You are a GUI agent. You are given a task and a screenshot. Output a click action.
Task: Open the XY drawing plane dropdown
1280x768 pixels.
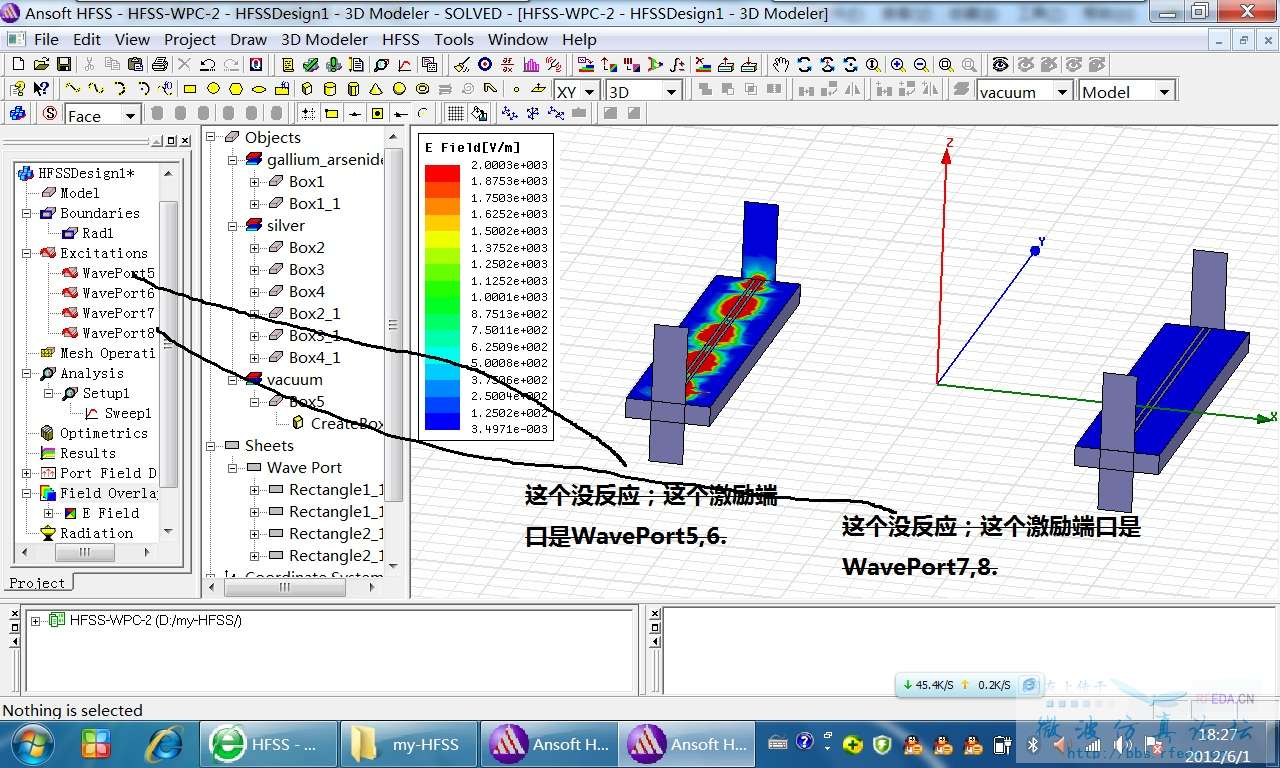[589, 91]
